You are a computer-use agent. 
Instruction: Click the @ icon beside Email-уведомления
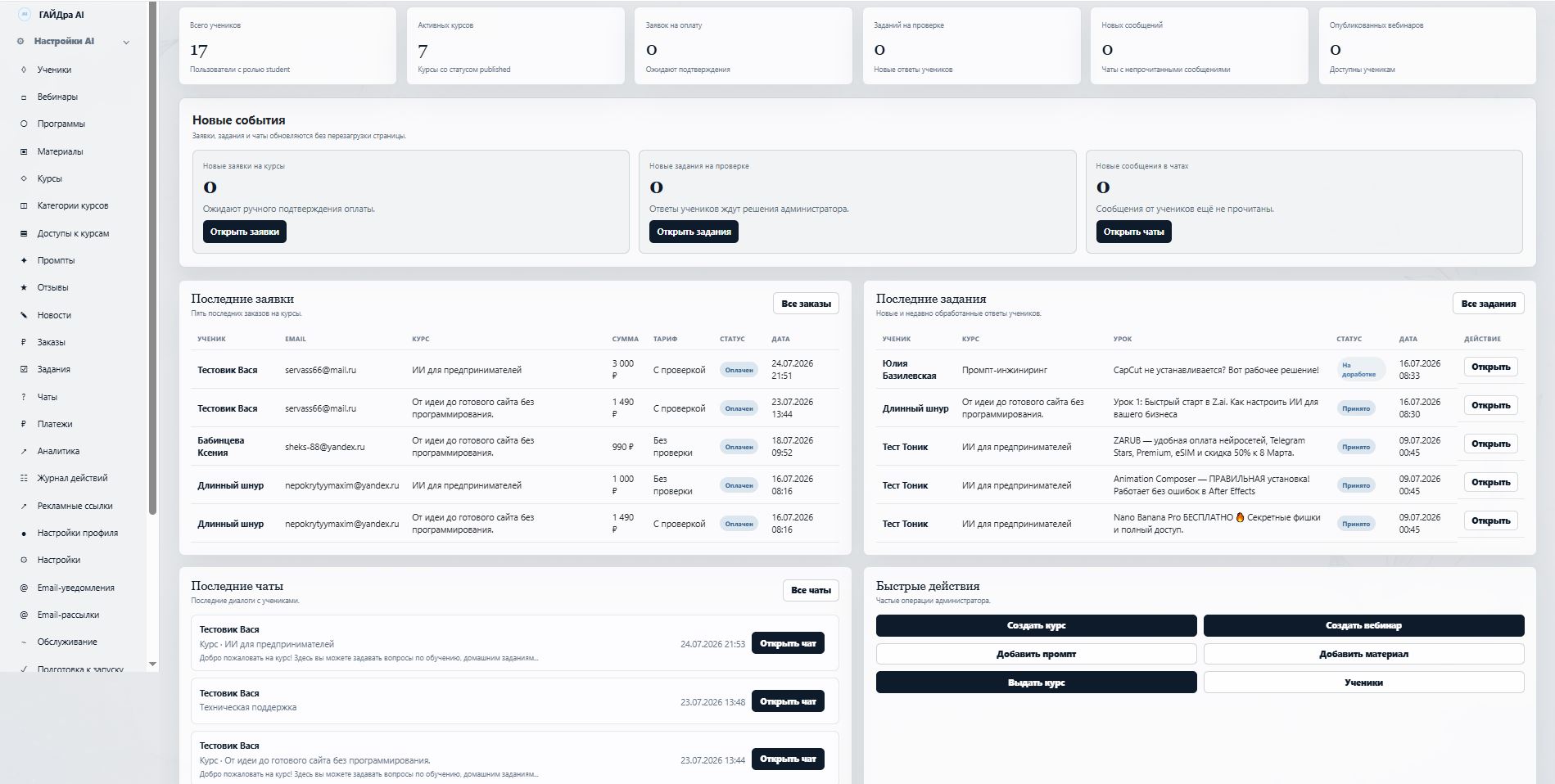click(x=24, y=588)
